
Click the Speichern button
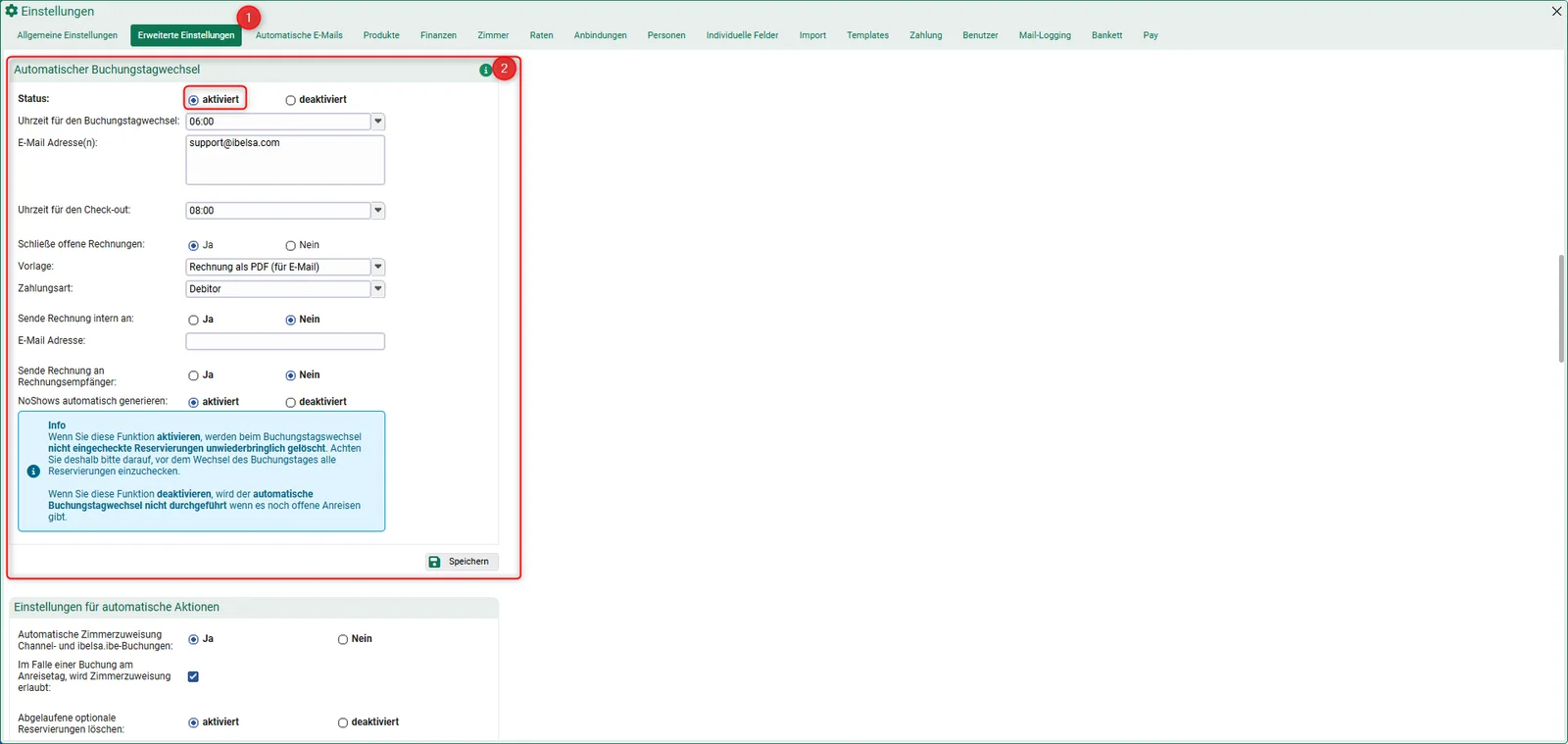coord(463,562)
